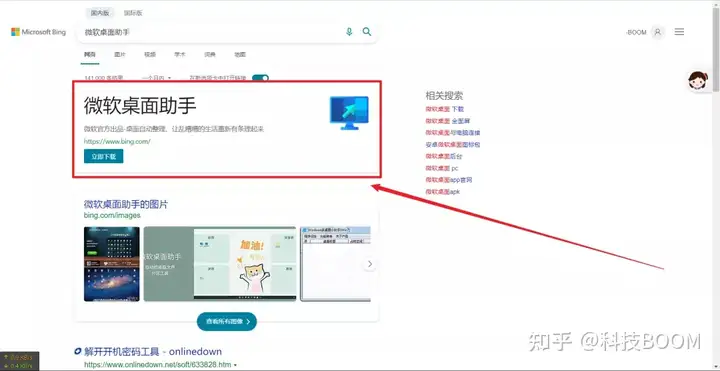Click the next images carousel arrow

click(x=370, y=264)
